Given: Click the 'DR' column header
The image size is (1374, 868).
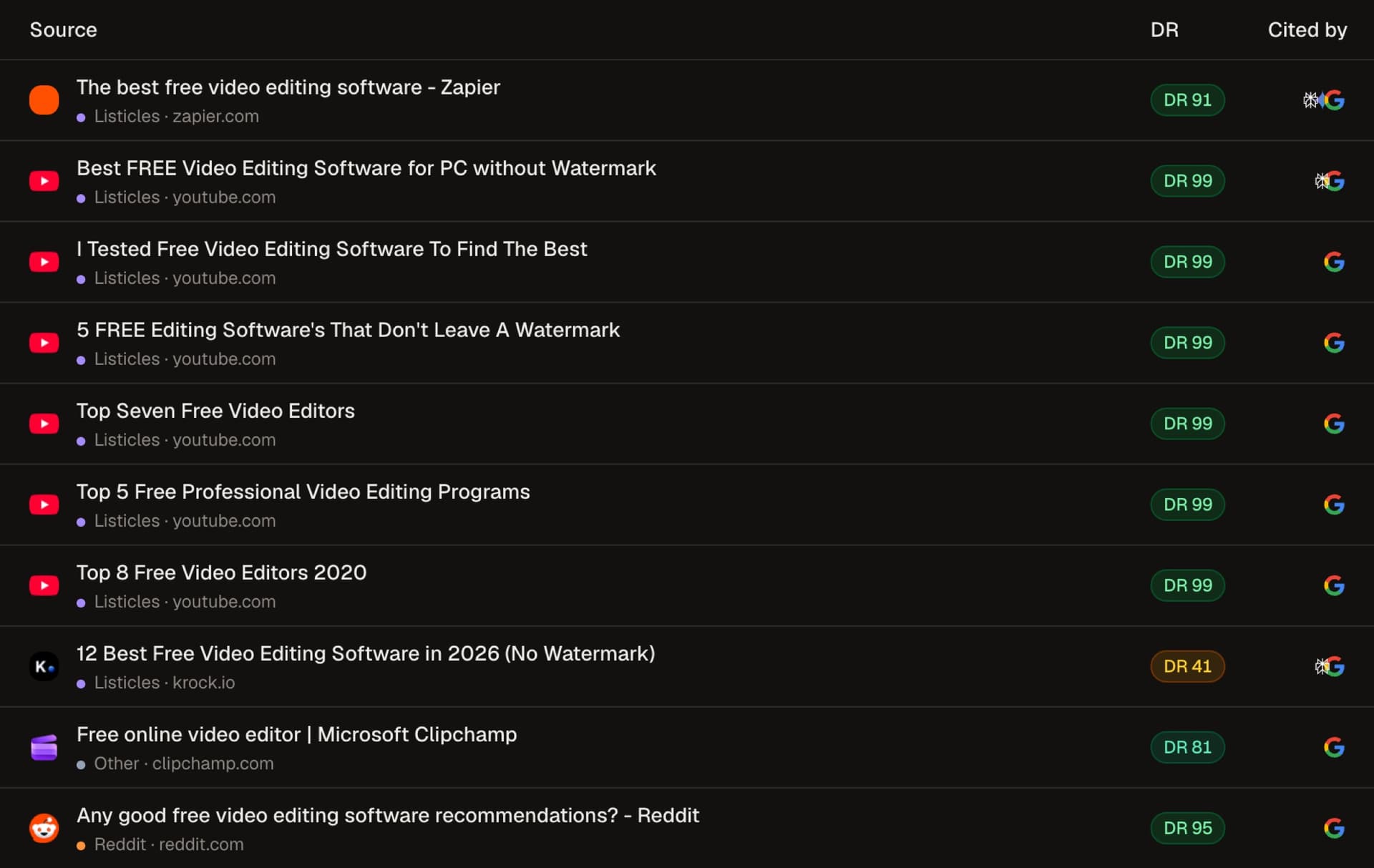Looking at the screenshot, I should (1164, 30).
